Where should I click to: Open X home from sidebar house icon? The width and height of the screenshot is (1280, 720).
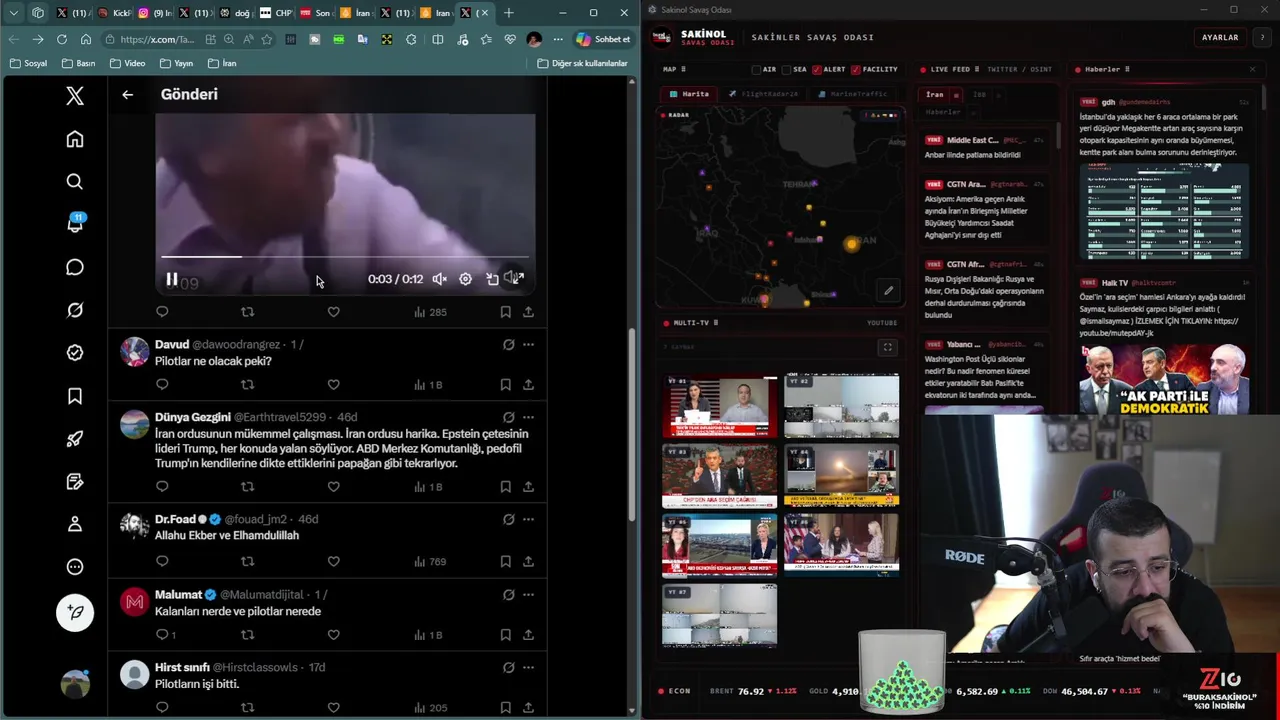point(75,139)
